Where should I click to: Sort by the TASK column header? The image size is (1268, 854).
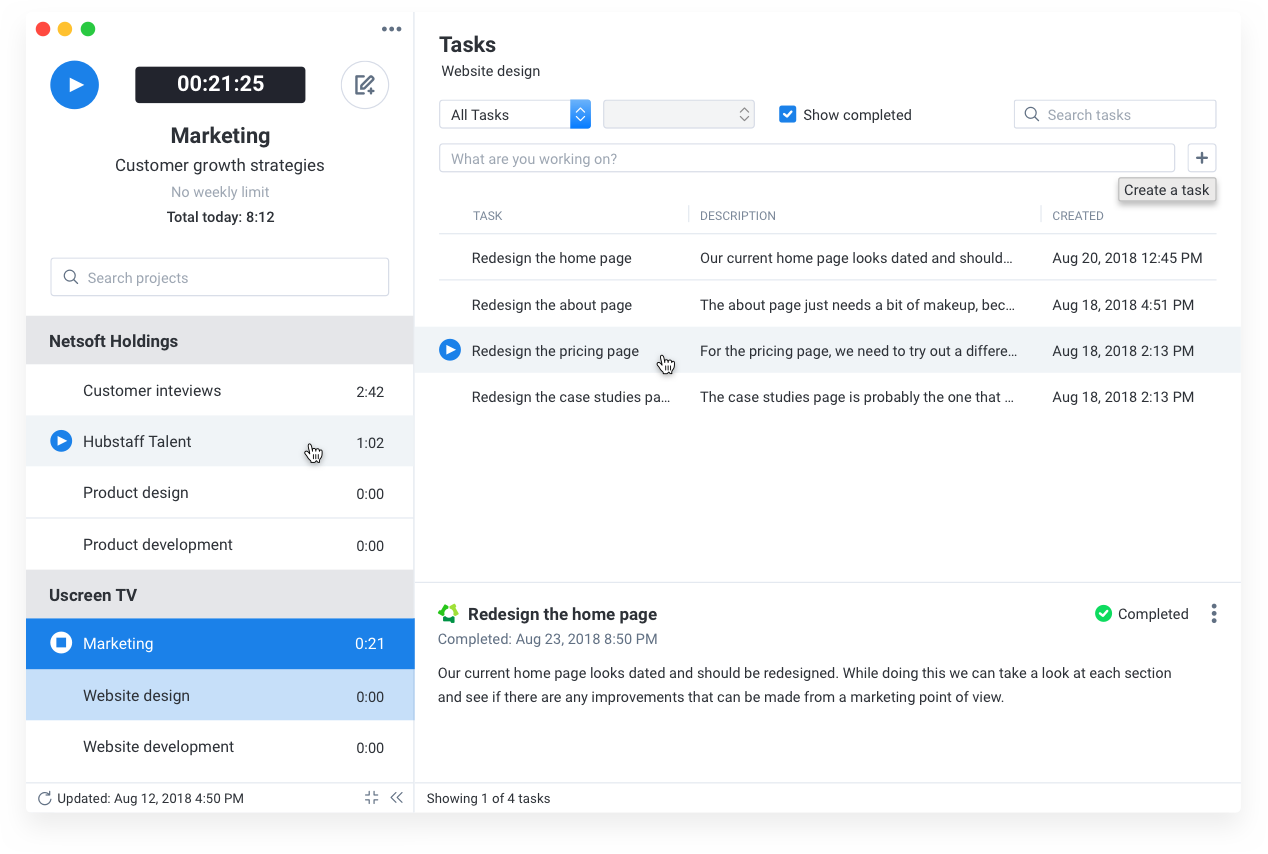(x=488, y=215)
